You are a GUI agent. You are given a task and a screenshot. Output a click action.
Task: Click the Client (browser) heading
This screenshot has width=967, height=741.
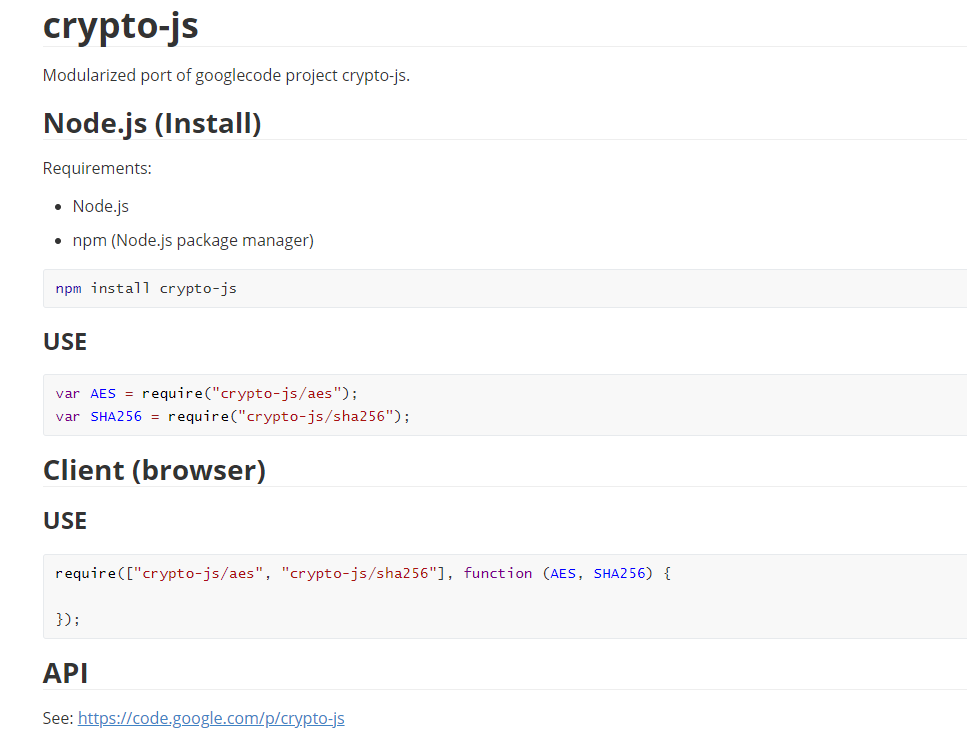[154, 470]
